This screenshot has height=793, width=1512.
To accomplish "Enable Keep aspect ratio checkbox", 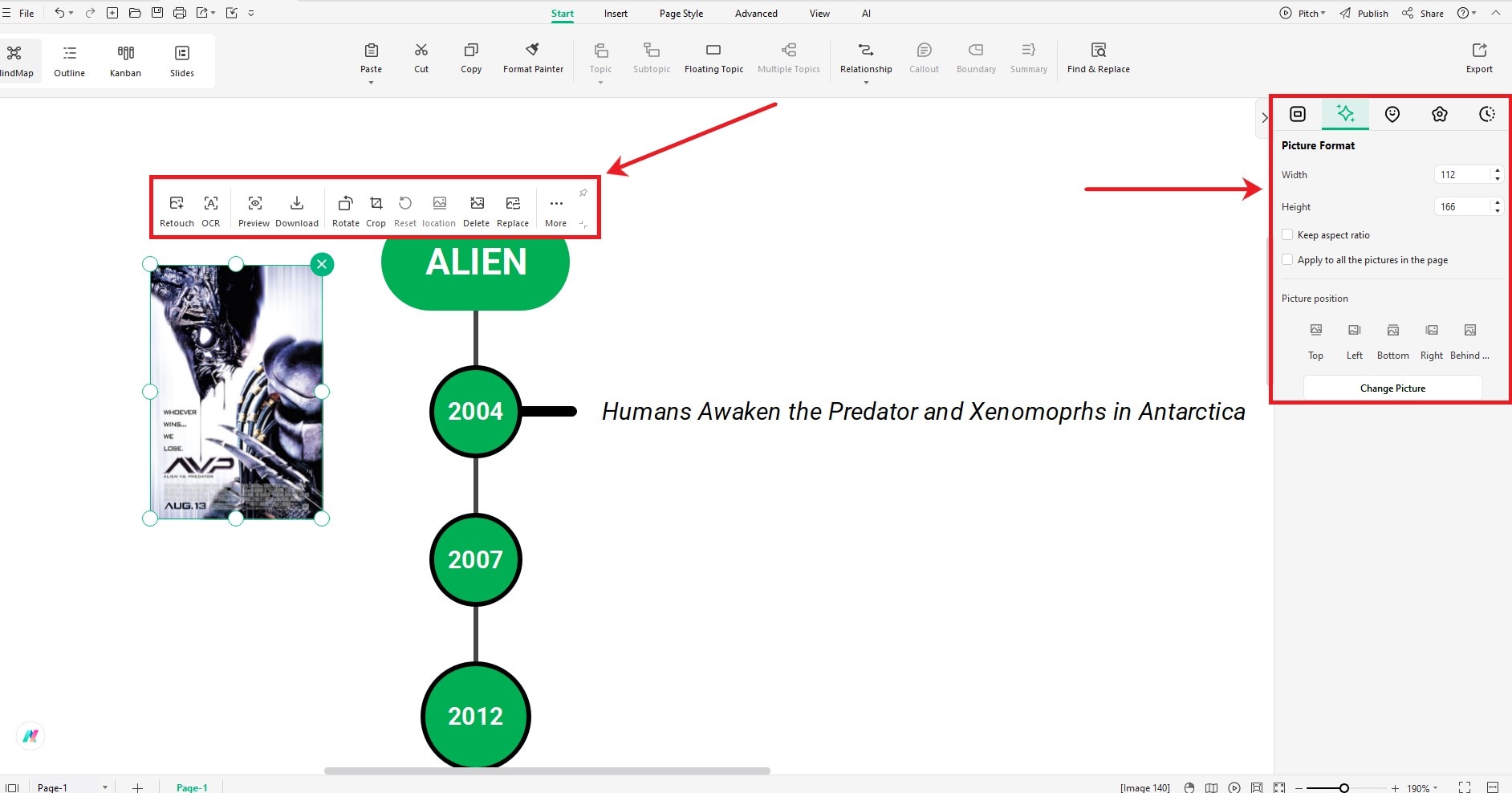I will pyautogui.click(x=1287, y=234).
